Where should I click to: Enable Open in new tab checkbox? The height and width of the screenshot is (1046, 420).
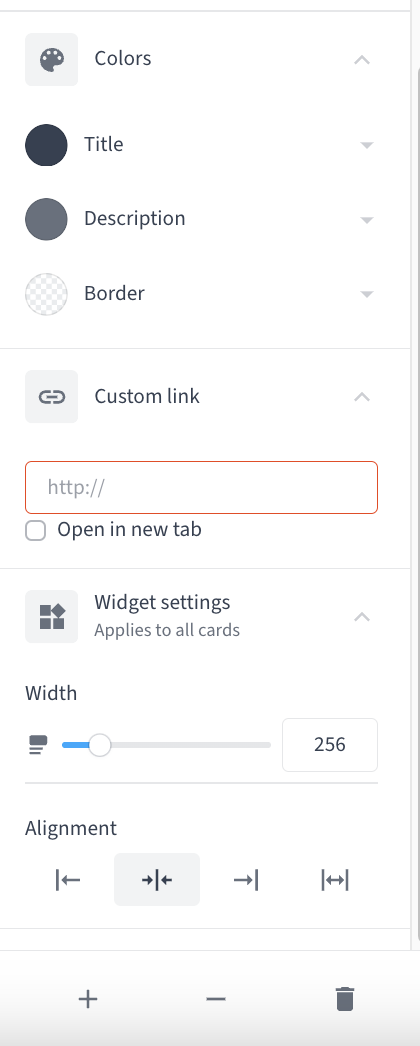point(35,531)
